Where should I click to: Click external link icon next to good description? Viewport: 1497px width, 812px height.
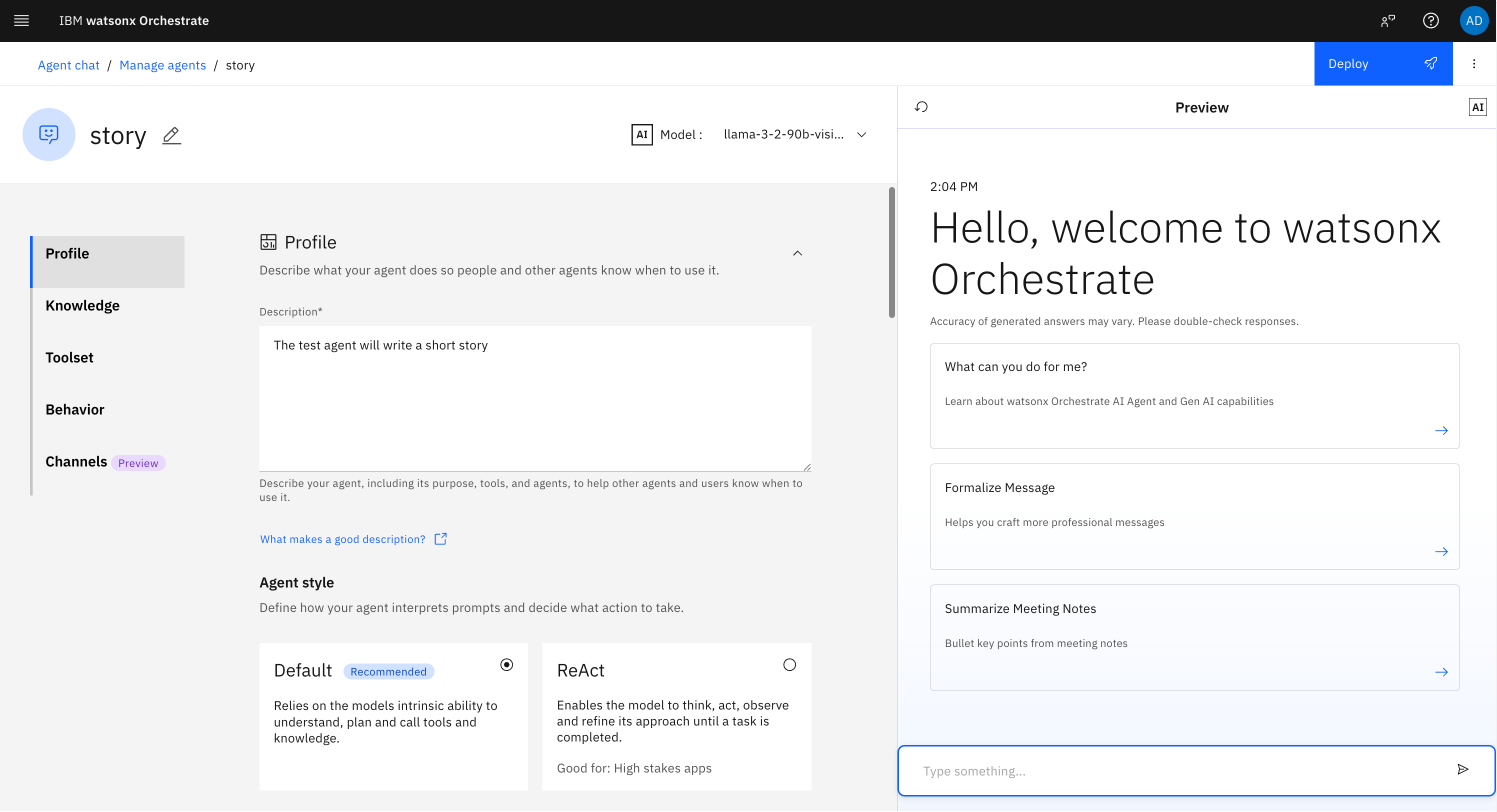(x=440, y=539)
